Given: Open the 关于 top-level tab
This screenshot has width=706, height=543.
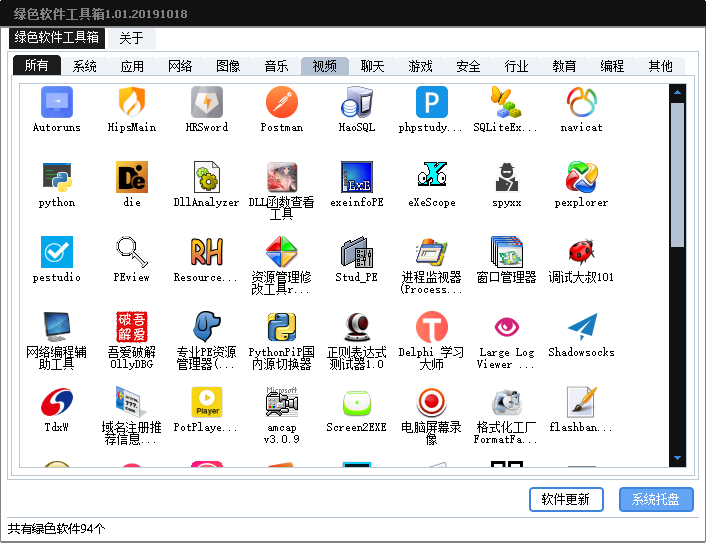Looking at the screenshot, I should pyautogui.click(x=131, y=38).
